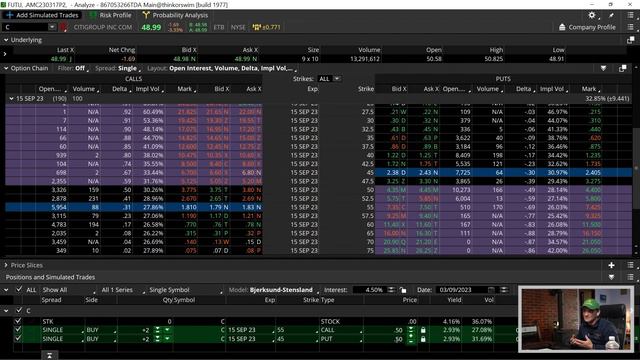Open the calendar icon beside date field

coord(491,290)
